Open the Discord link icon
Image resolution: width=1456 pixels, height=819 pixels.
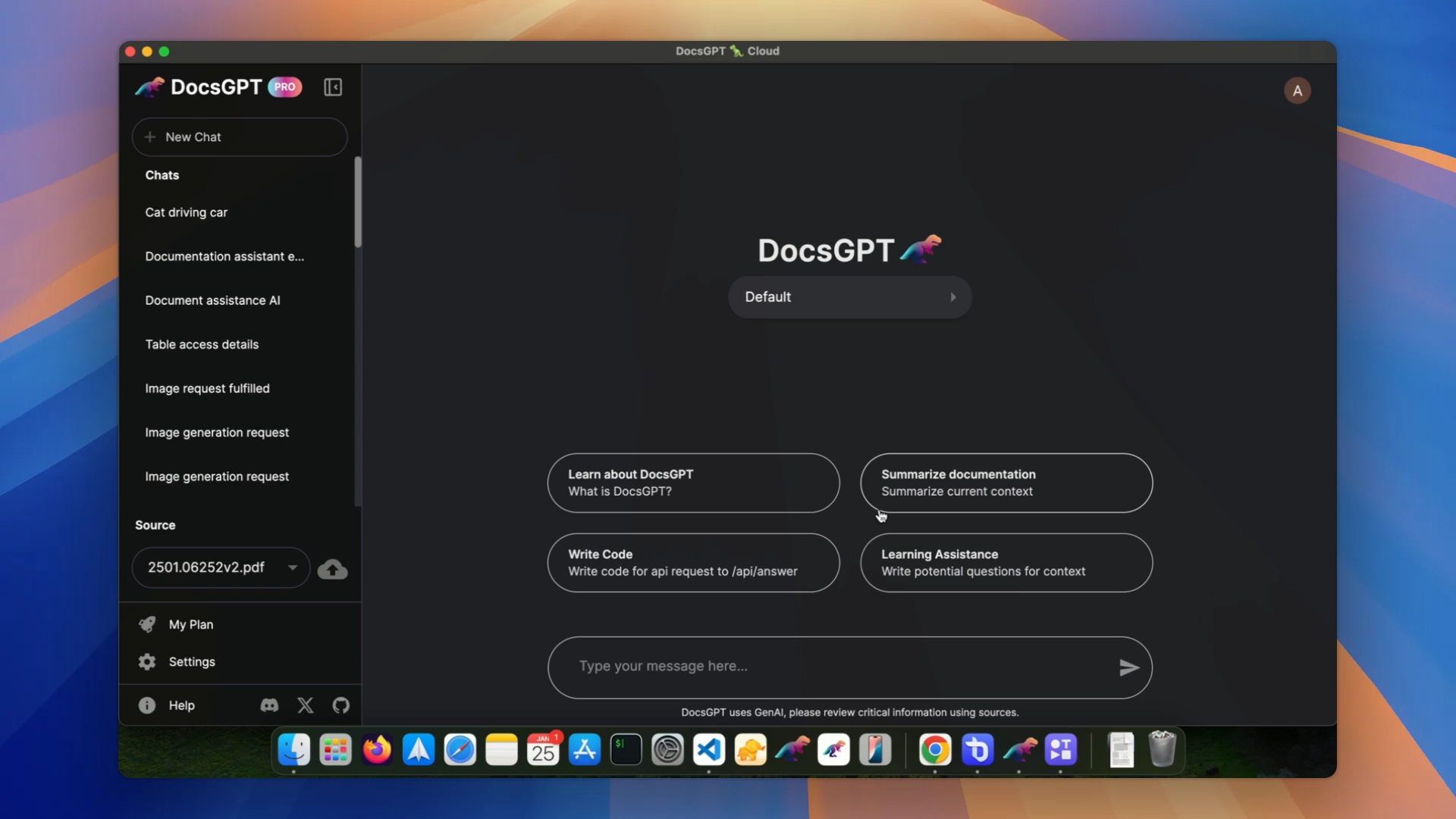point(269,705)
